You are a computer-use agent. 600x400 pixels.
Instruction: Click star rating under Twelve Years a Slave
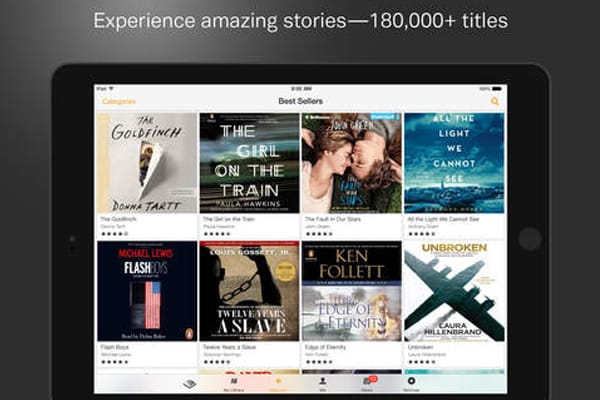(x=217, y=362)
